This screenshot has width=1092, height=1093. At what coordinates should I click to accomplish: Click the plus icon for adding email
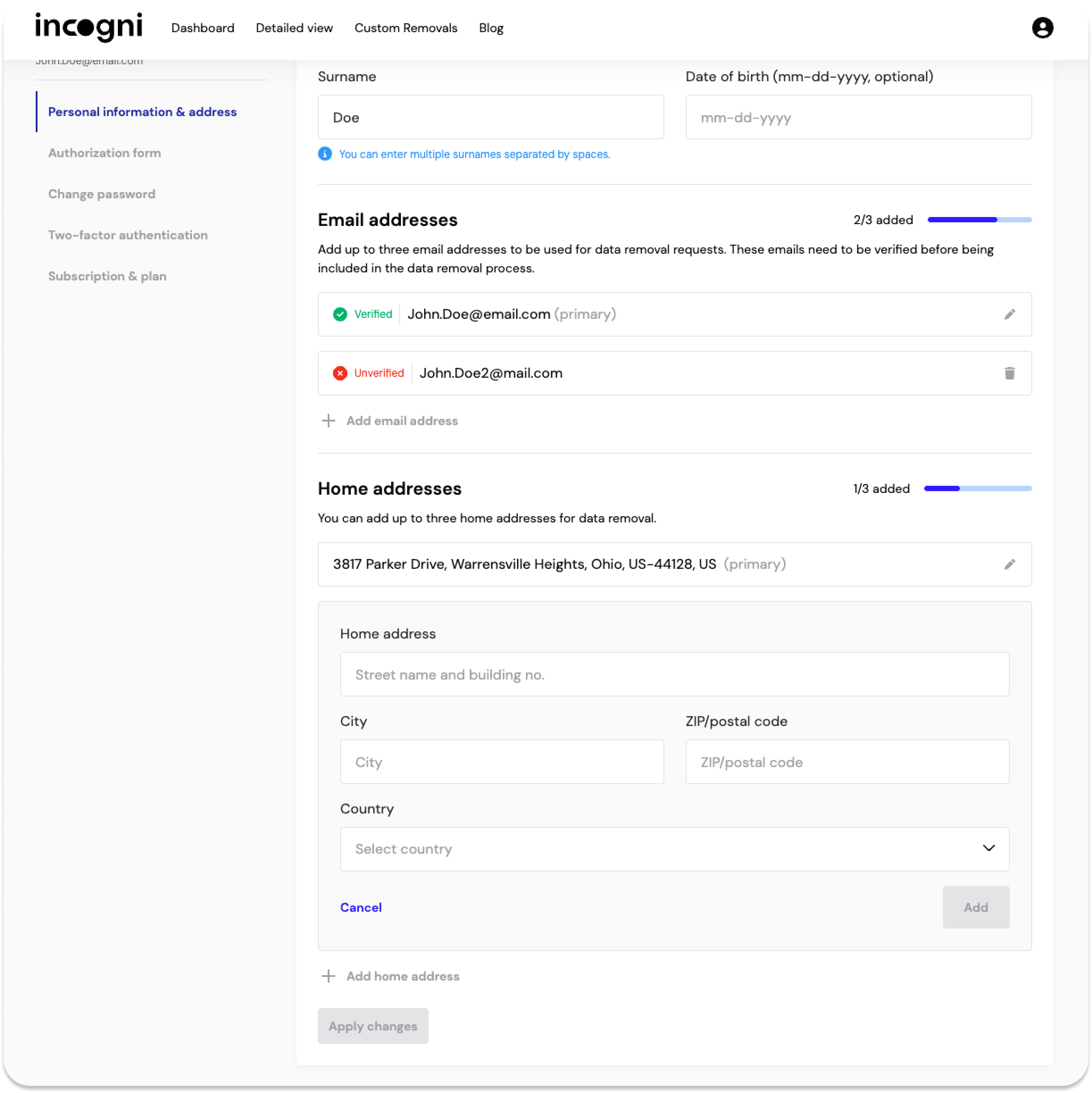[x=328, y=421]
